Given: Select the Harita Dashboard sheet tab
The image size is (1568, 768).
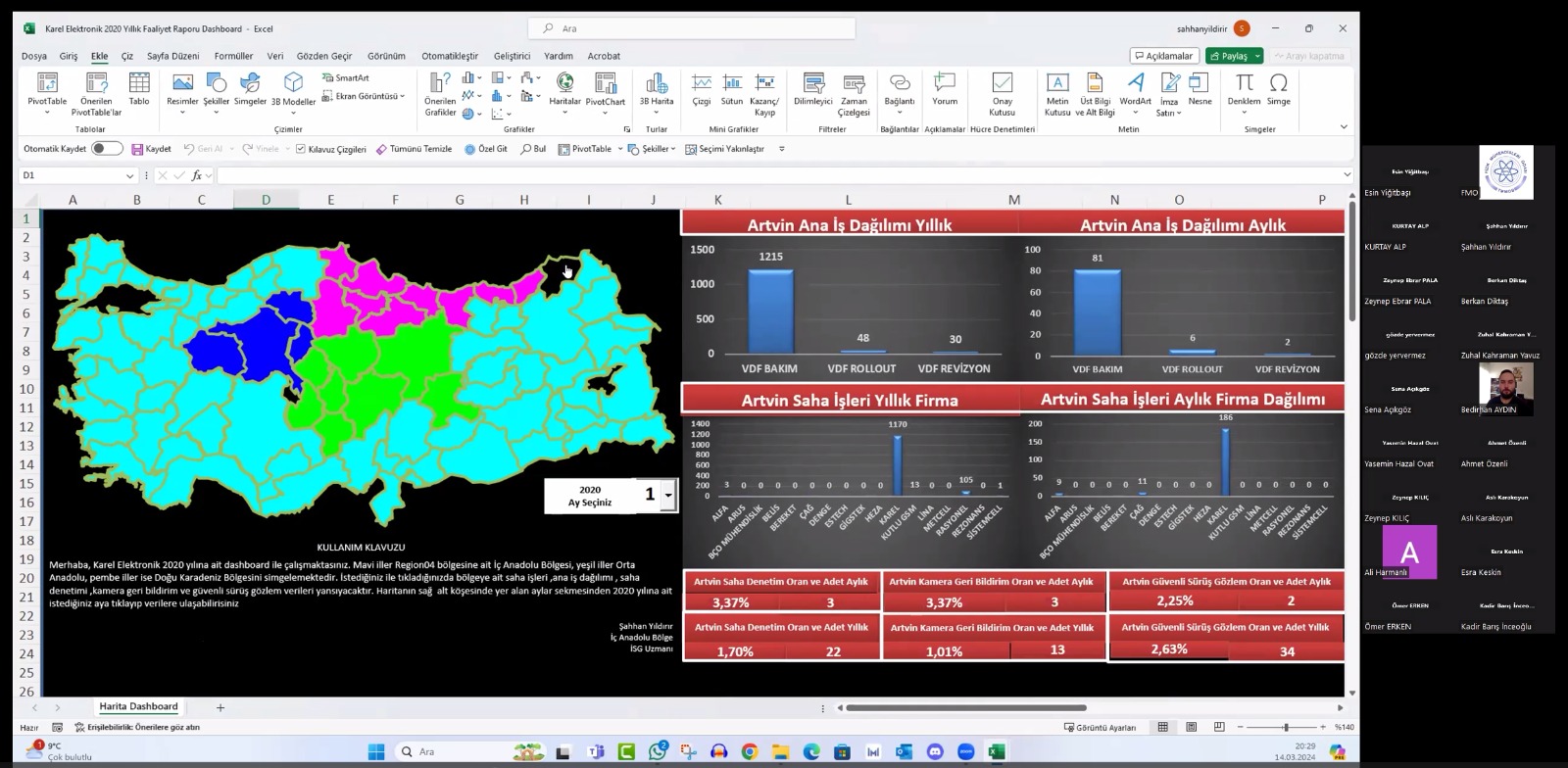Looking at the screenshot, I should 138,706.
